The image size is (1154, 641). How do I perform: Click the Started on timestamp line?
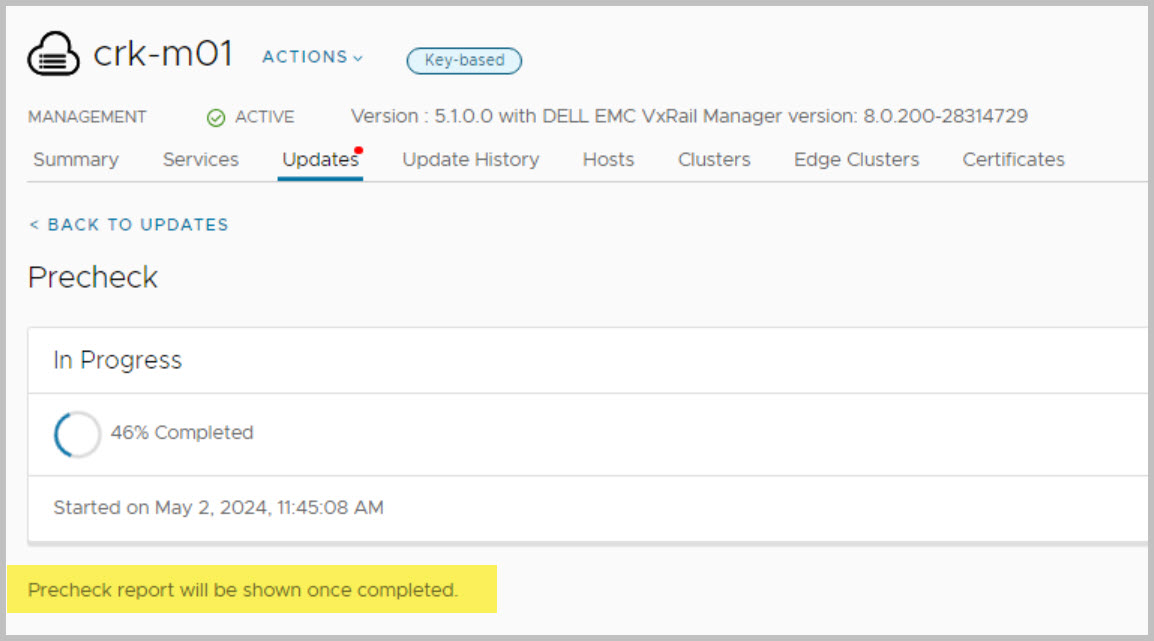[x=218, y=508]
